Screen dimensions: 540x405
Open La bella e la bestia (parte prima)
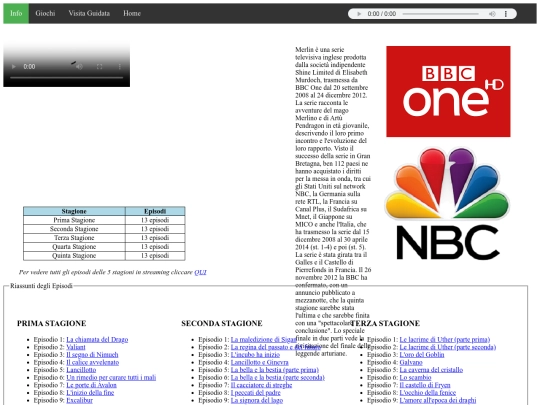275,370
